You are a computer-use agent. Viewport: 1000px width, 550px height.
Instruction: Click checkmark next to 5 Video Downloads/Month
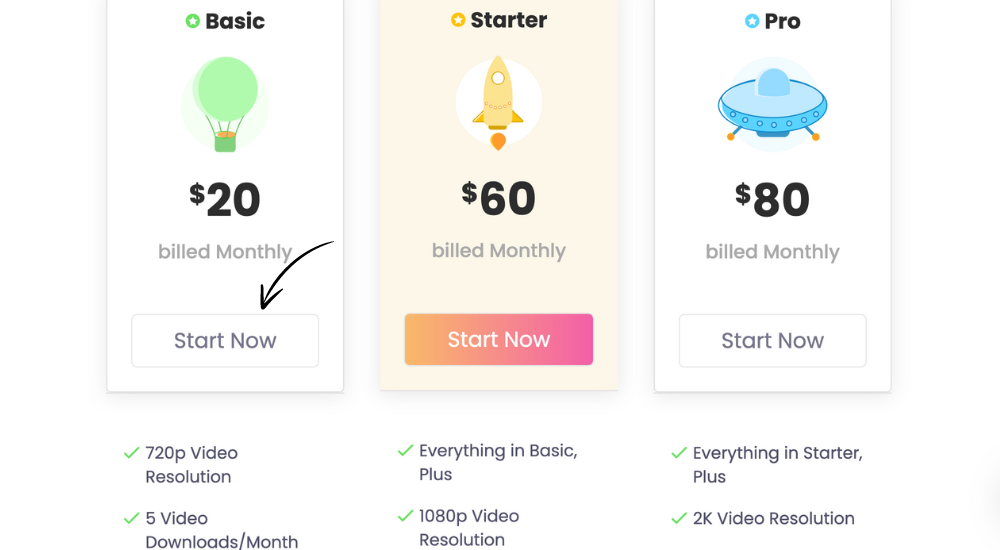131,518
